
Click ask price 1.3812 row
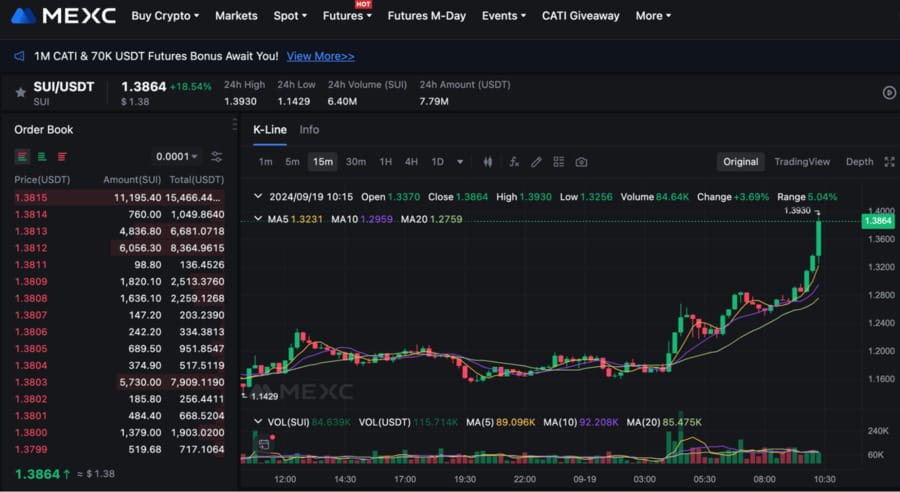119,248
